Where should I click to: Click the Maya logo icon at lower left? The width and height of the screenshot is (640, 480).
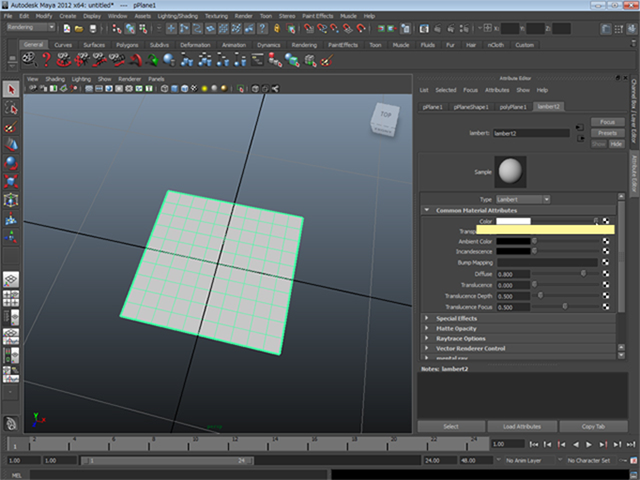11,423
